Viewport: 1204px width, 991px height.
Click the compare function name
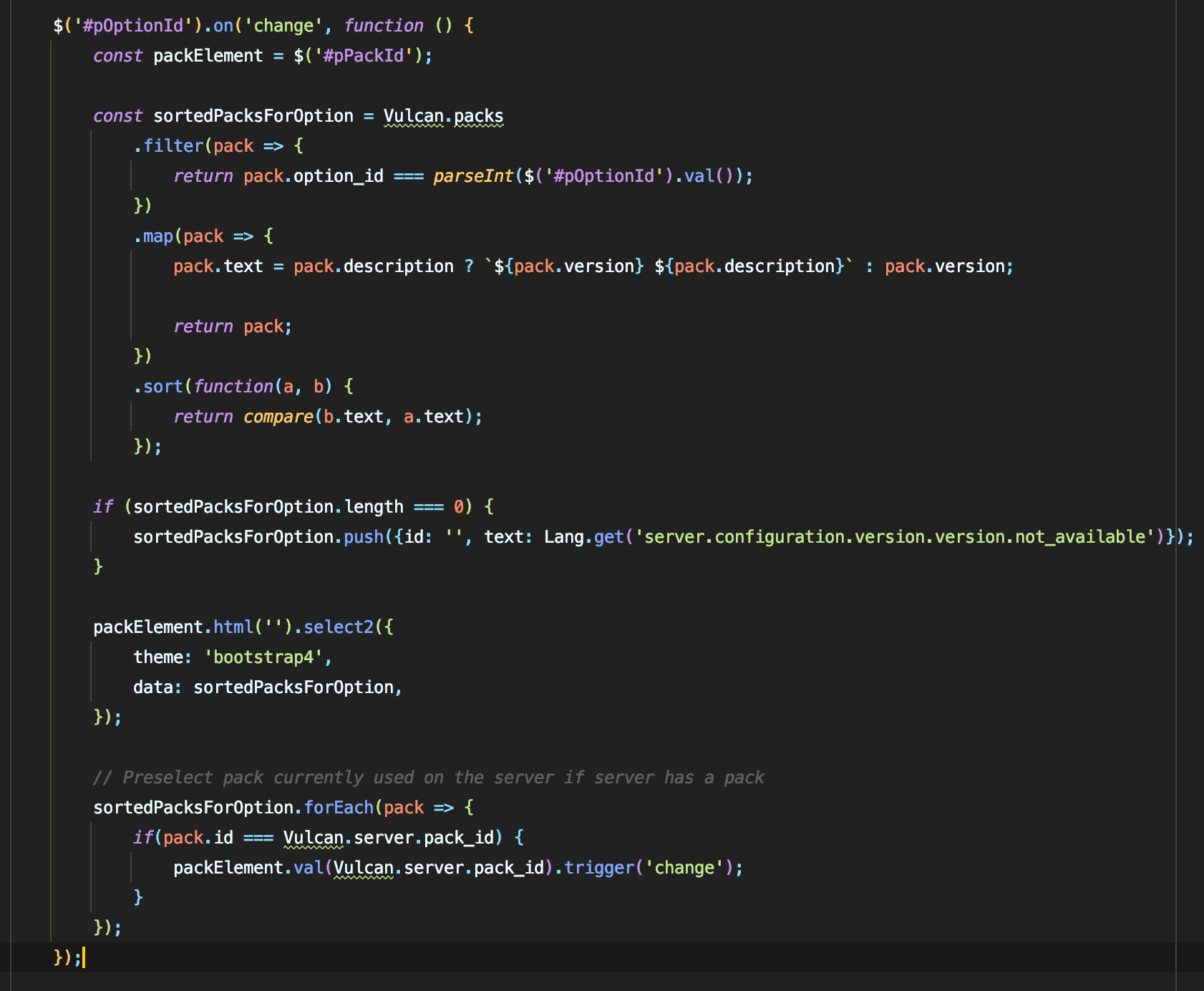278,417
